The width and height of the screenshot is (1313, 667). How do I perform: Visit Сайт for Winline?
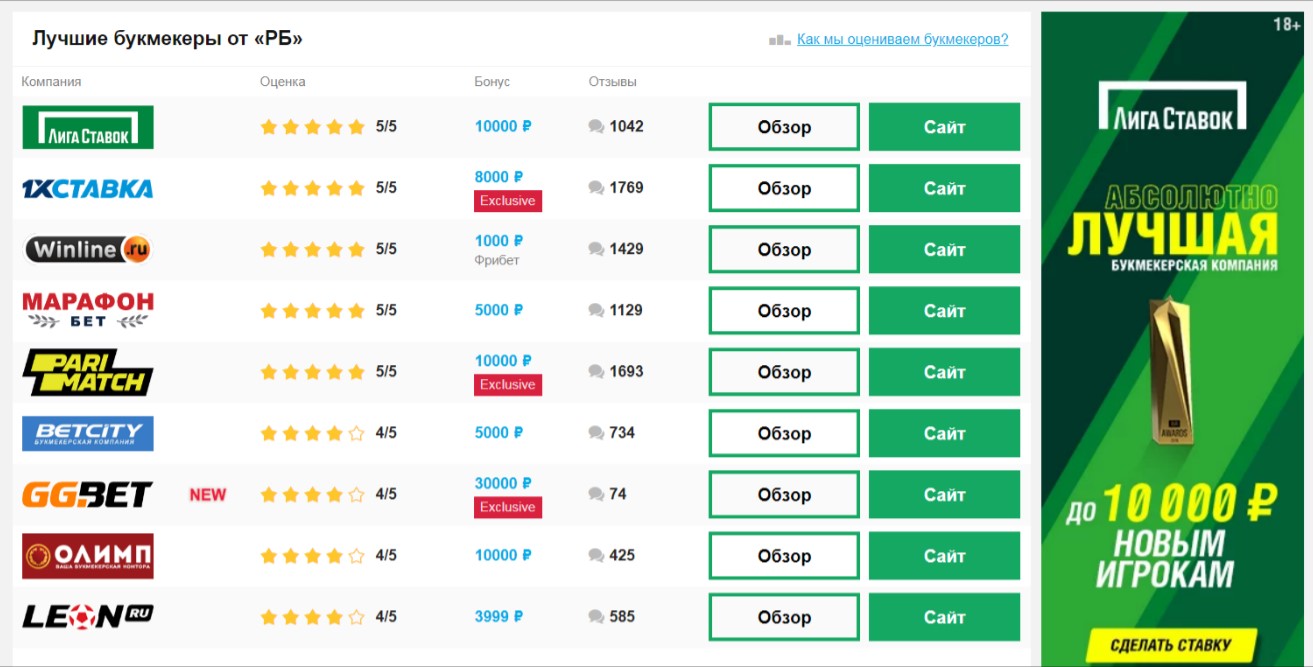tap(944, 249)
